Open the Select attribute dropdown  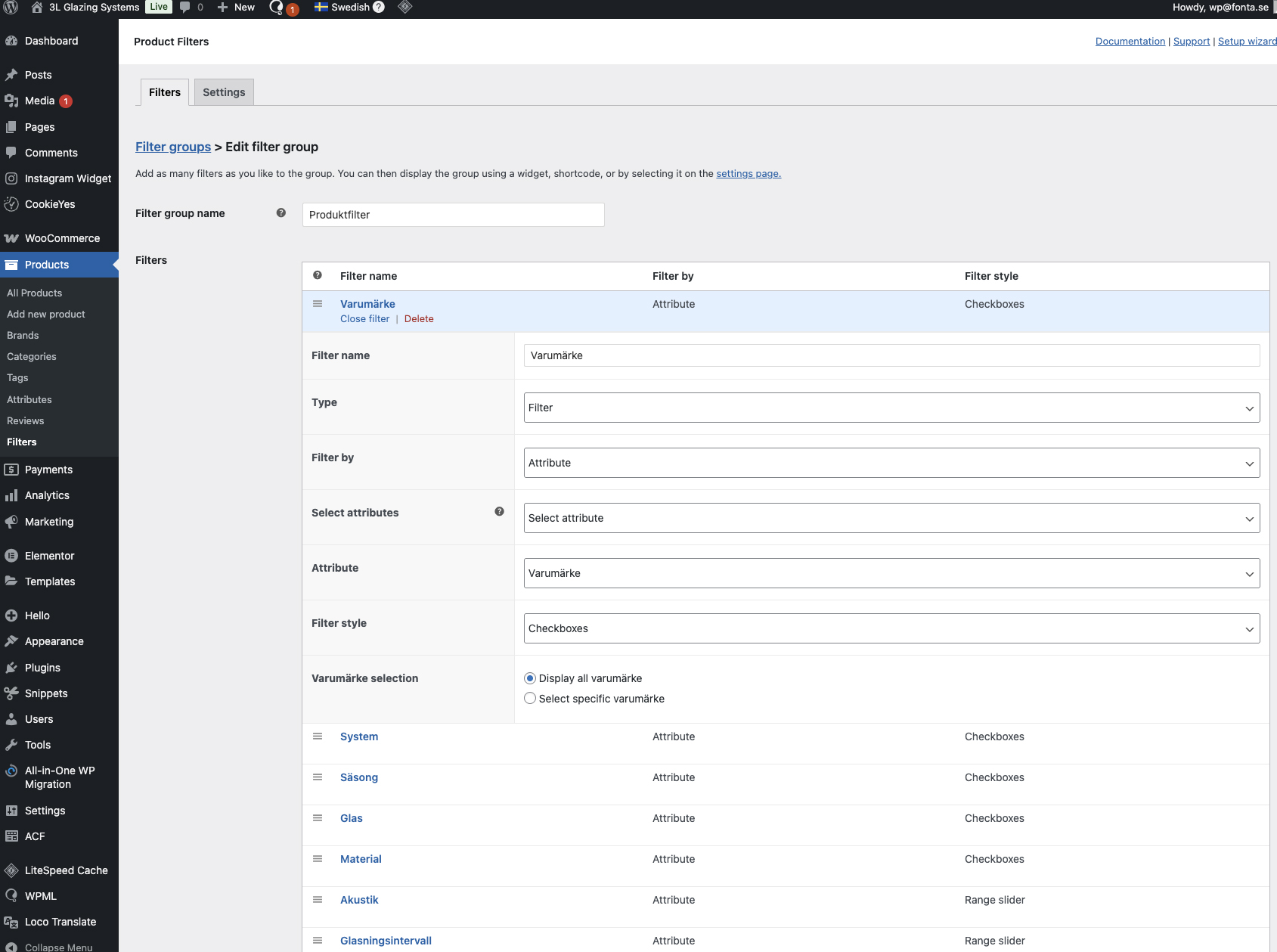coord(891,518)
